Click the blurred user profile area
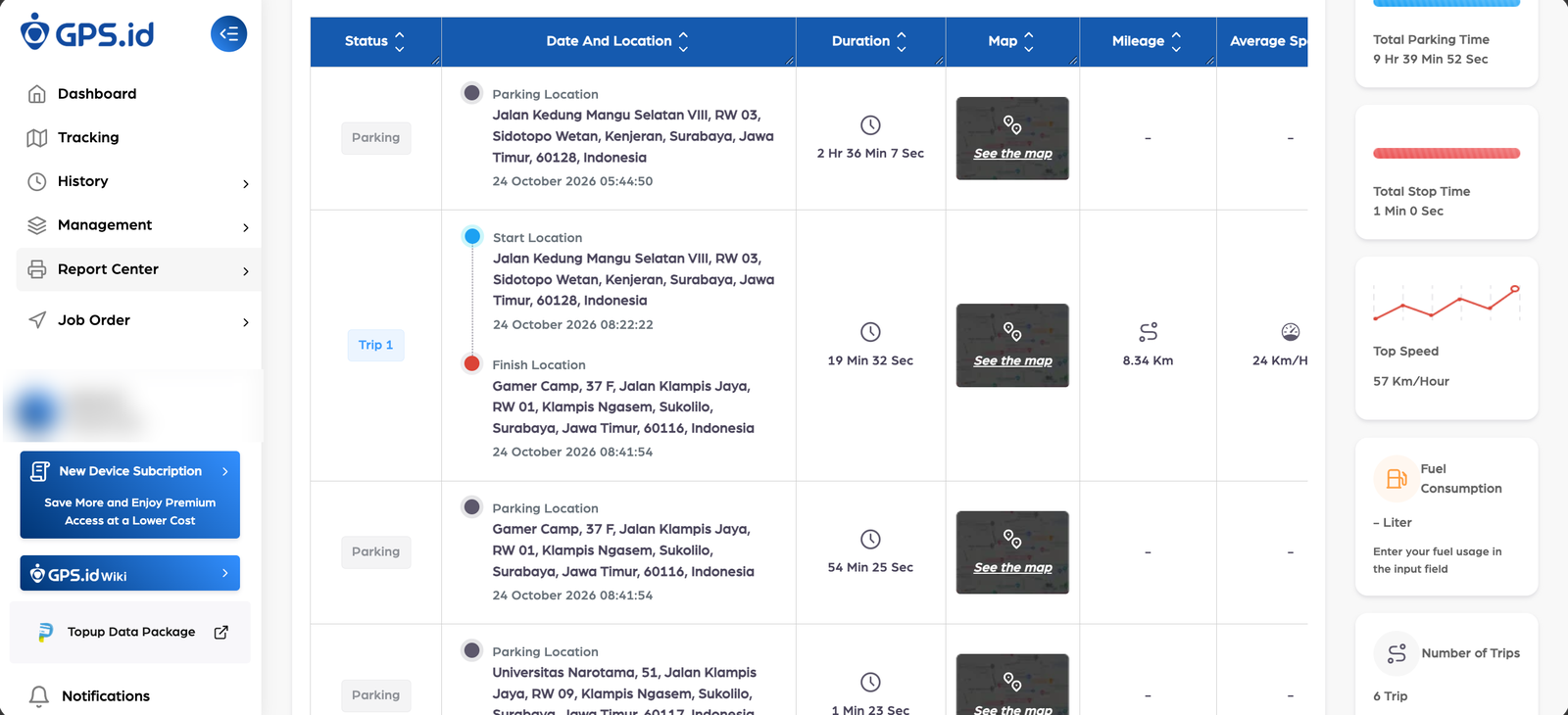Image resolution: width=1568 pixels, height=715 pixels. pos(132,409)
